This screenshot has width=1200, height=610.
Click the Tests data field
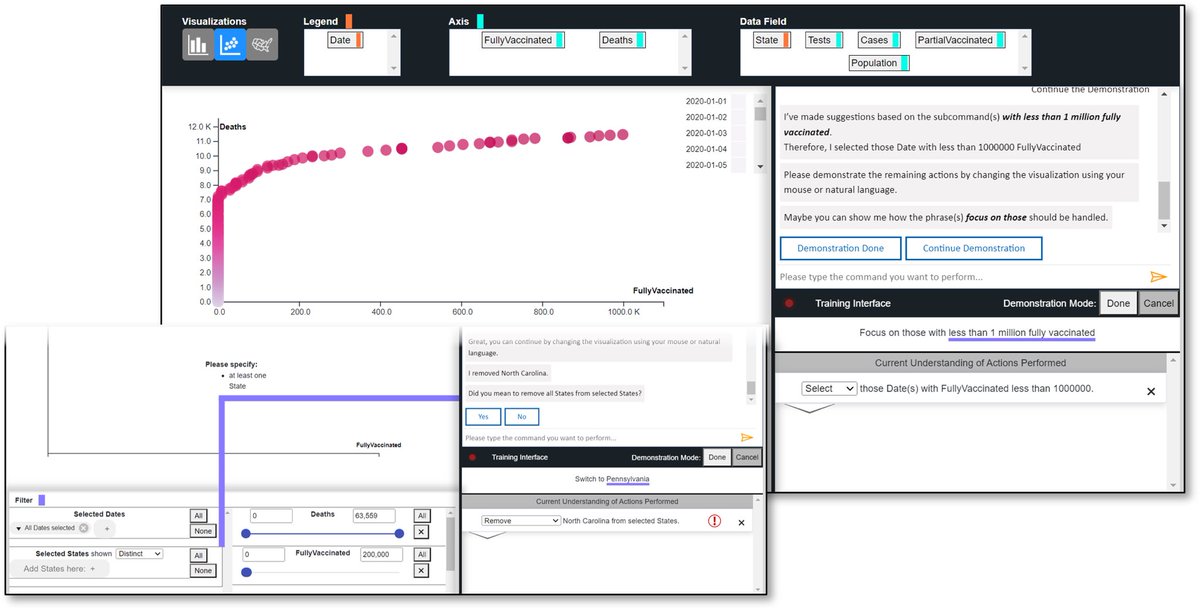823,40
